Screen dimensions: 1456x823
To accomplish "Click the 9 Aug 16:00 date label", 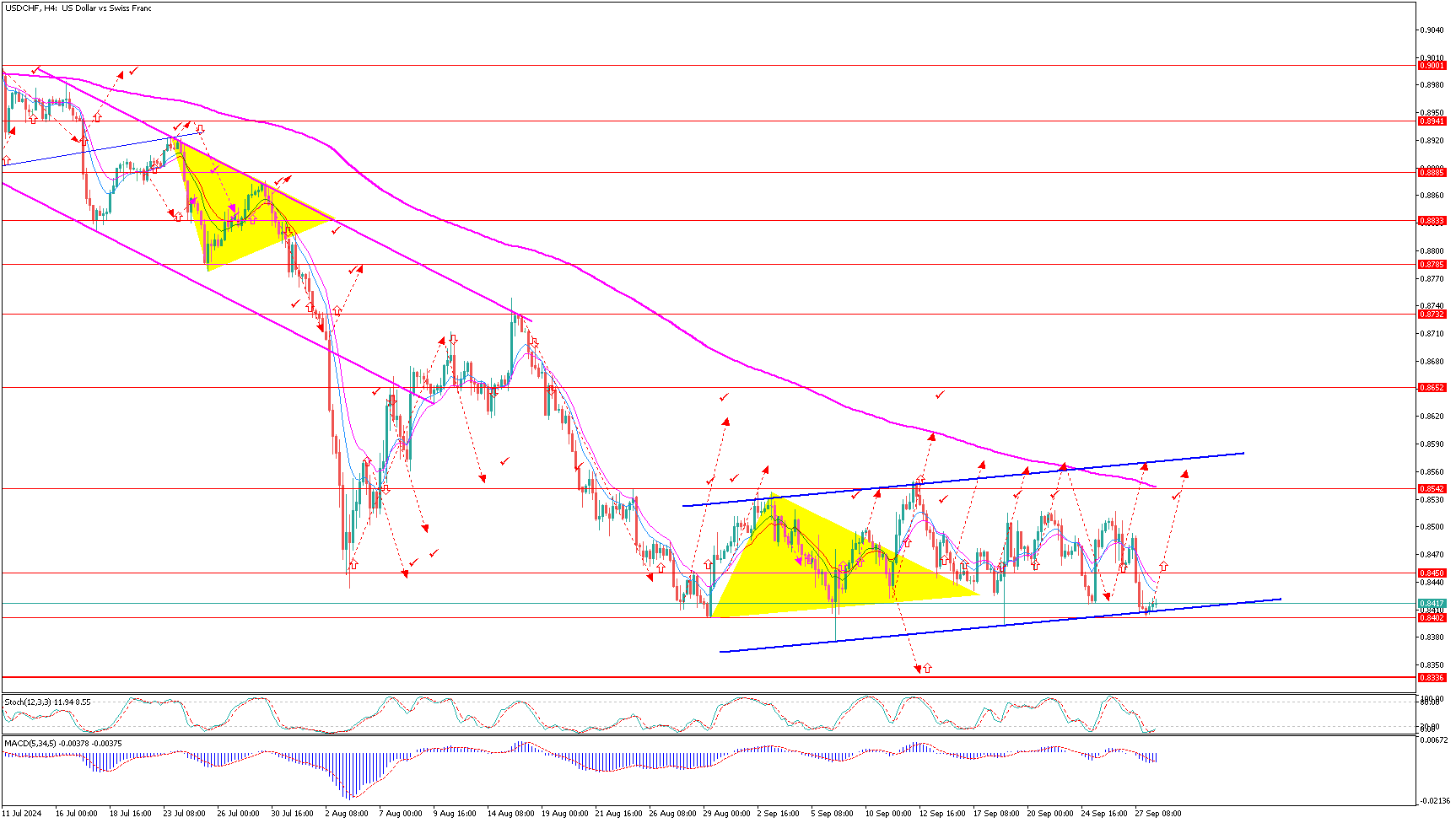I will 455,814.
